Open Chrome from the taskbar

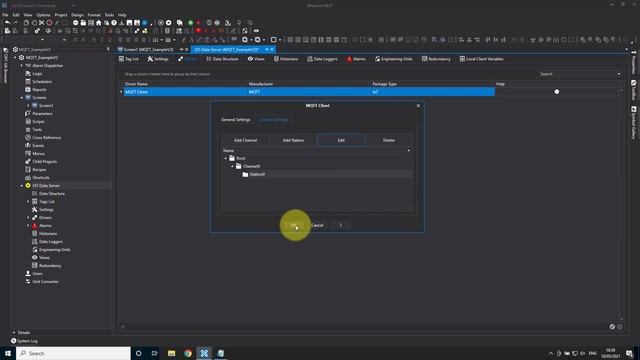188,353
